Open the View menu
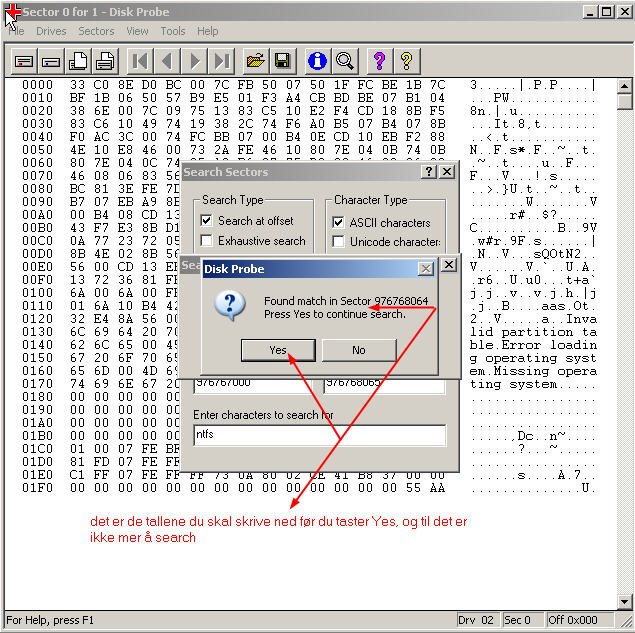This screenshot has height=633, width=635. (137, 31)
